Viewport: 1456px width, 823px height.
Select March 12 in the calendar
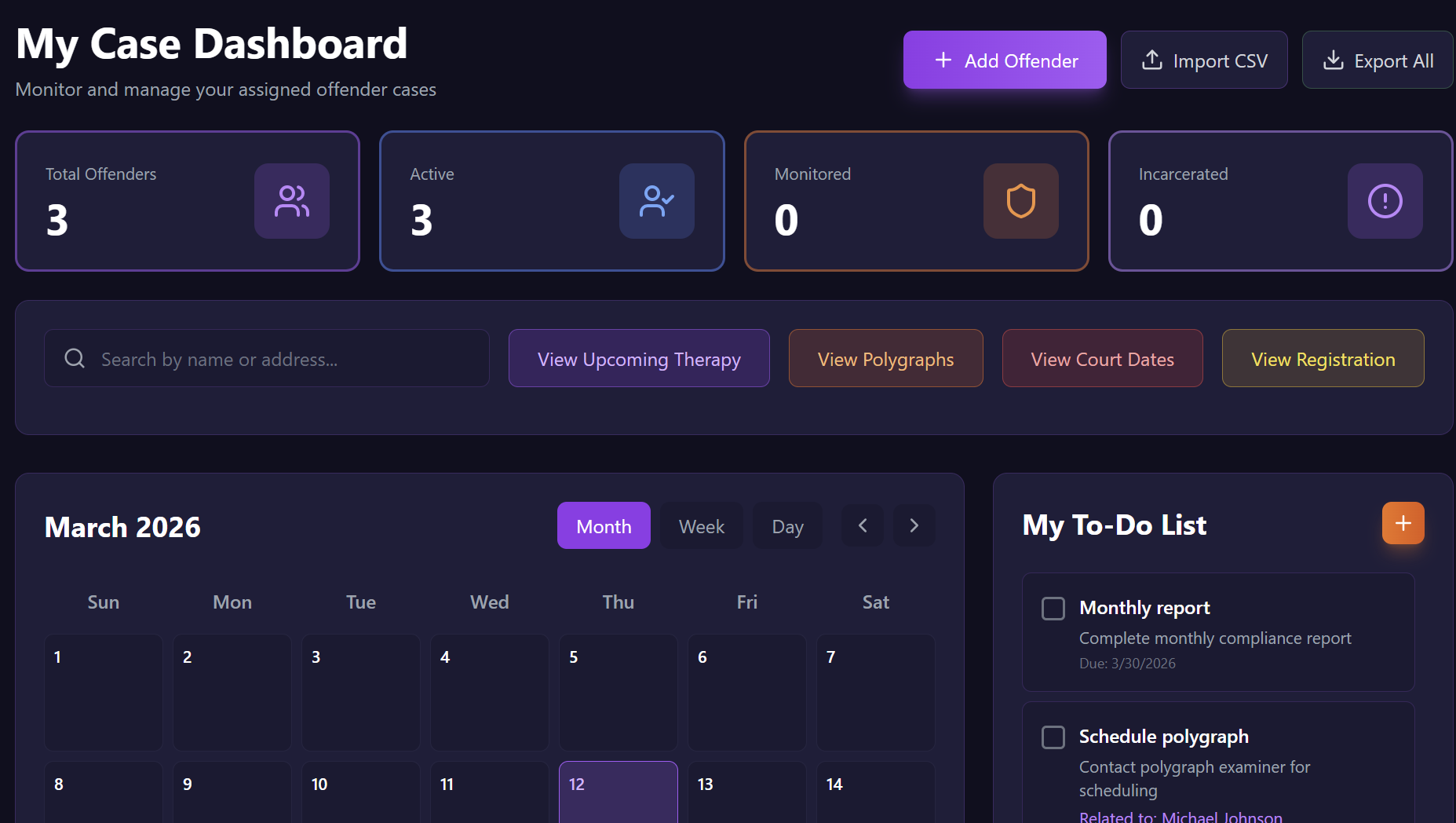[x=619, y=792]
